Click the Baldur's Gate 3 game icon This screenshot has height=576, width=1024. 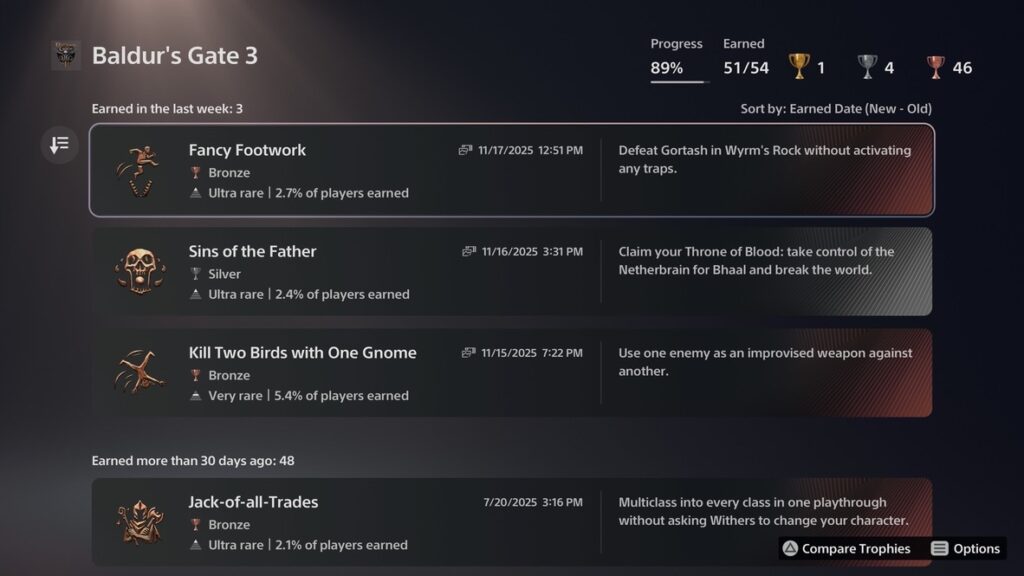click(66, 56)
